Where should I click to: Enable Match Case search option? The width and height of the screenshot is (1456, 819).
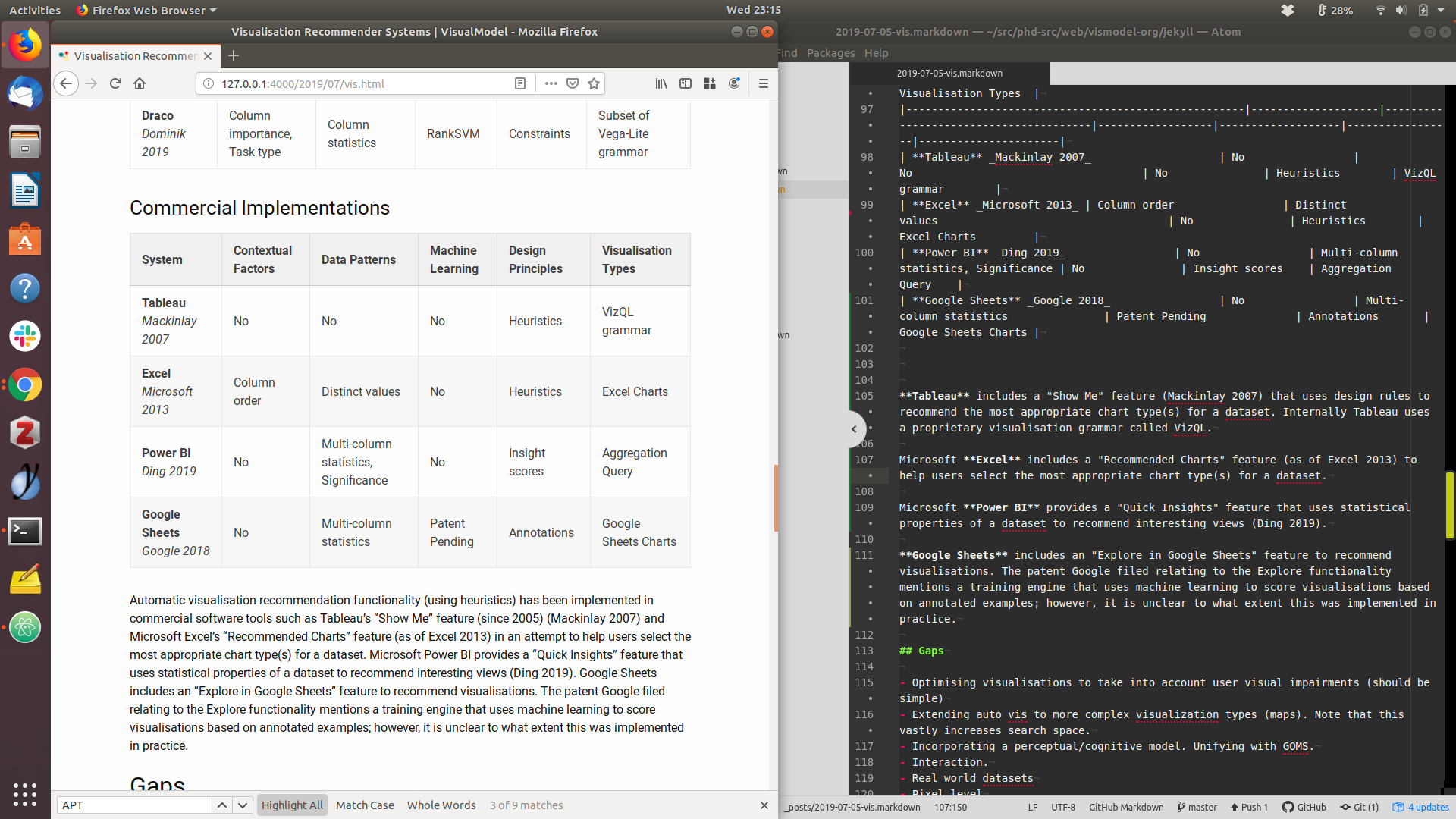pos(365,805)
